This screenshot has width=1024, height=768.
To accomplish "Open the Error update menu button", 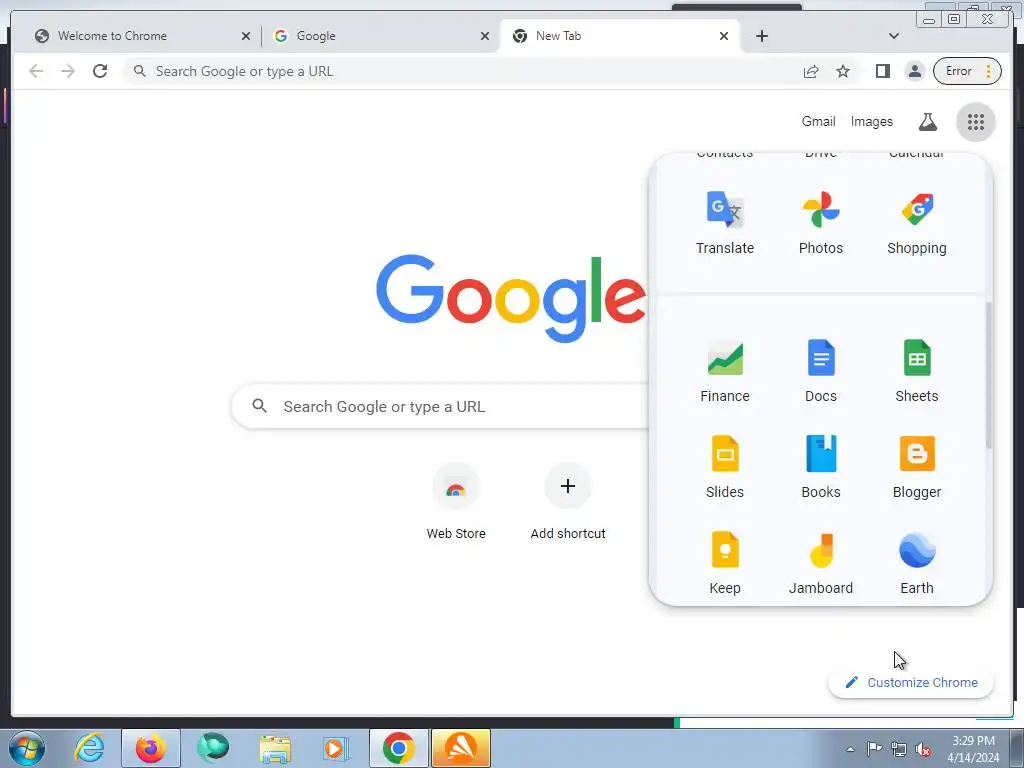I will [x=967, y=71].
